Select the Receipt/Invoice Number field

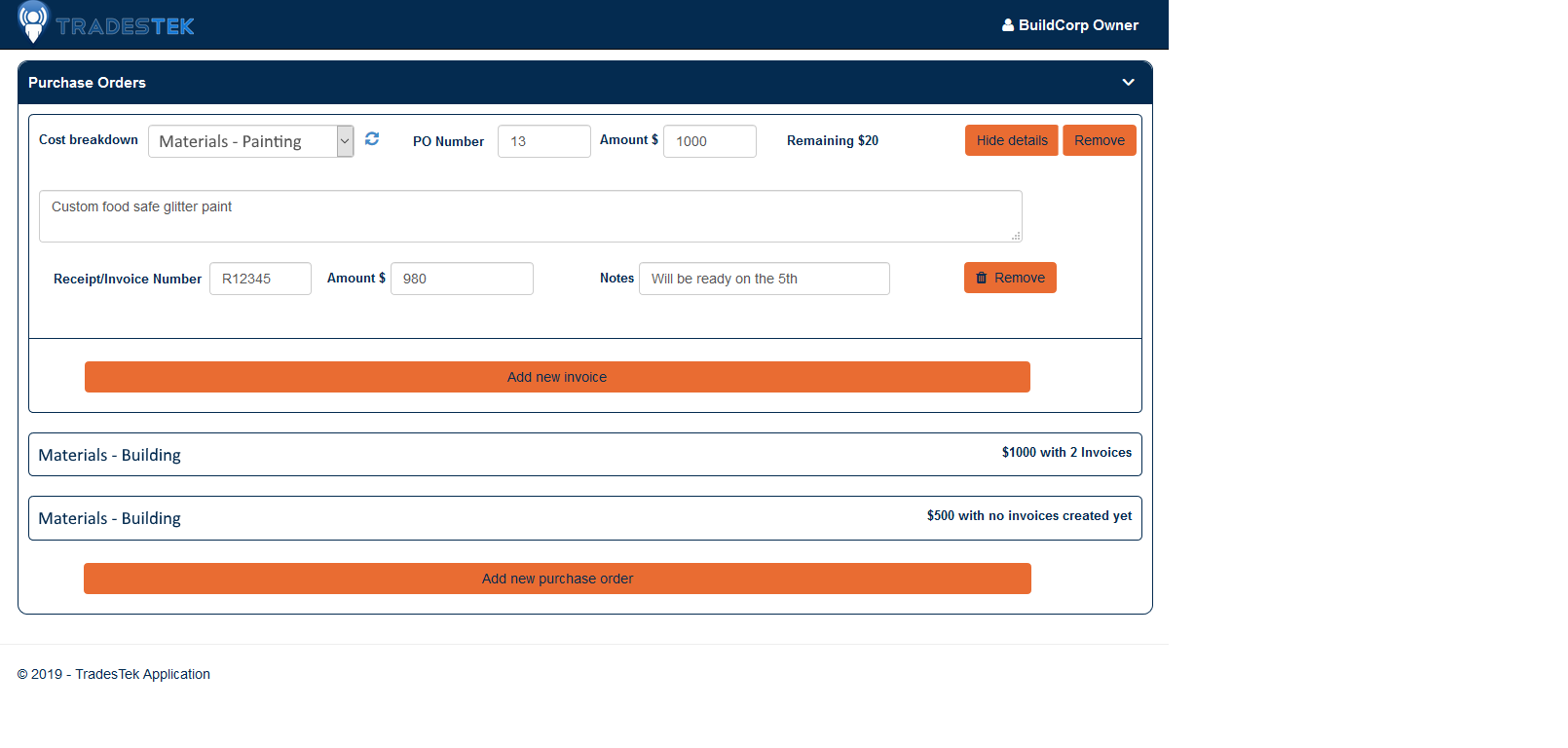tap(260, 279)
